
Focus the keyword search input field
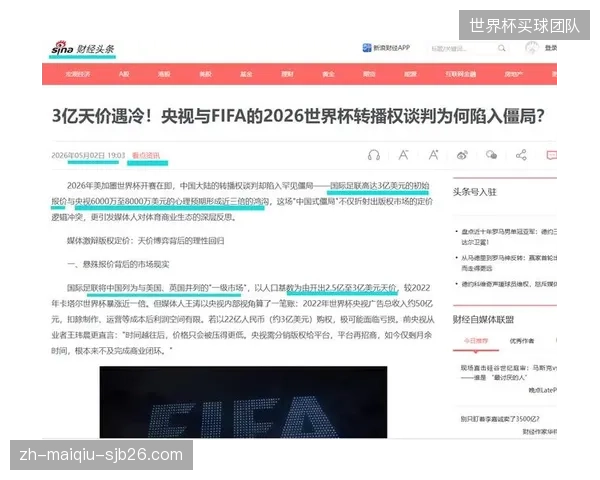462,48
